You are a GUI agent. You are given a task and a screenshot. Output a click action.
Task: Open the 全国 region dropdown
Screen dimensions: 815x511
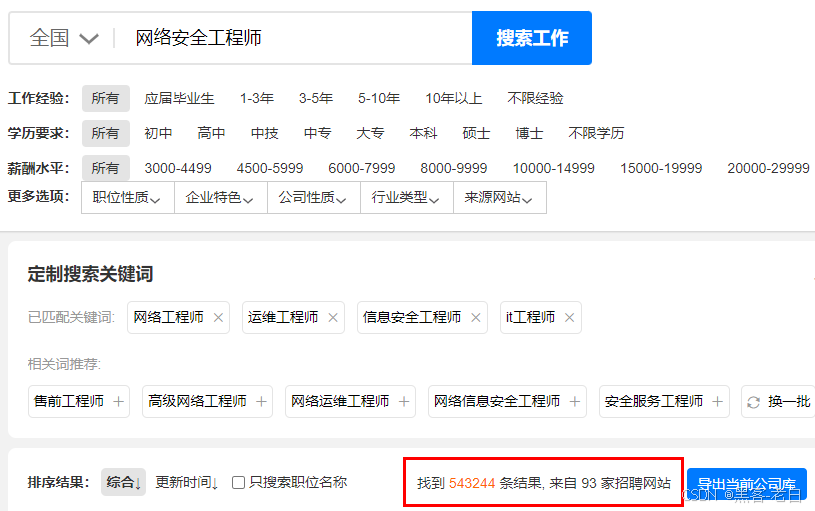[x=63, y=38]
